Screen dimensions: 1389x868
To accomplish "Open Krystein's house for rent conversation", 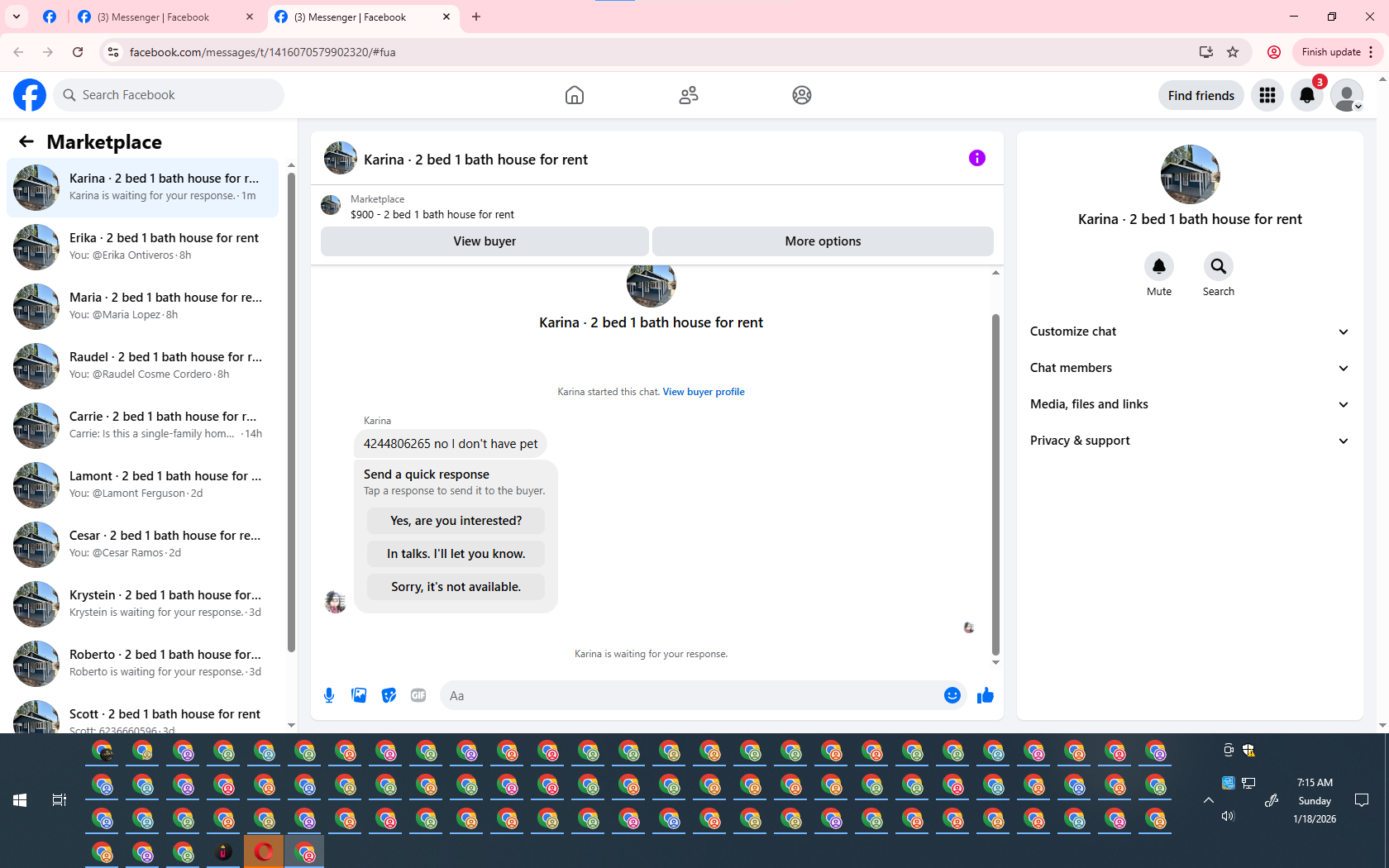I will pyautogui.click(x=142, y=604).
